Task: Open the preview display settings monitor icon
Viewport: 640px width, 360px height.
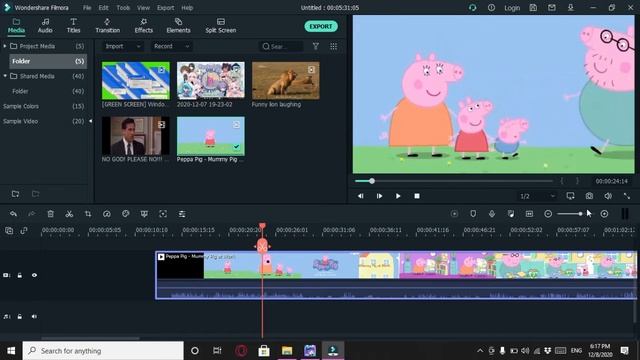Action: coord(570,196)
